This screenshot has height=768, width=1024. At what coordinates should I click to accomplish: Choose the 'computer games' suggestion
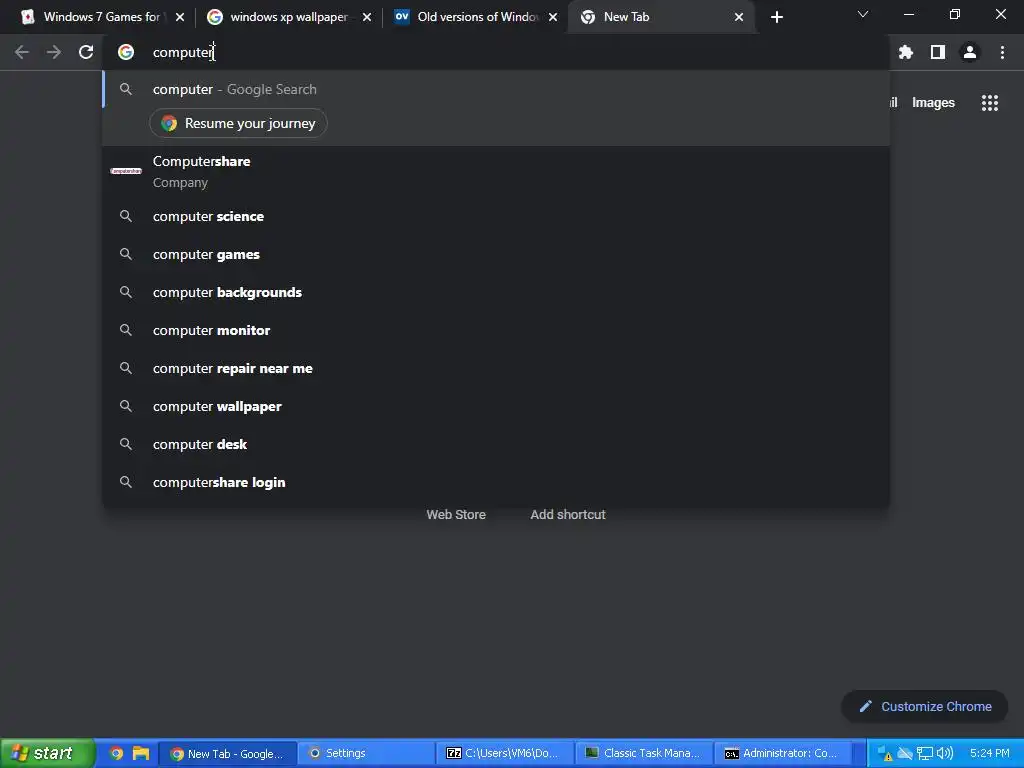(x=496, y=254)
